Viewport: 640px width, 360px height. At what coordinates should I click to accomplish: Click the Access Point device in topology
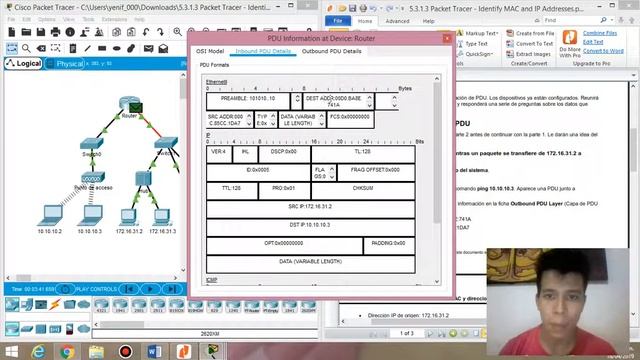coord(93,178)
